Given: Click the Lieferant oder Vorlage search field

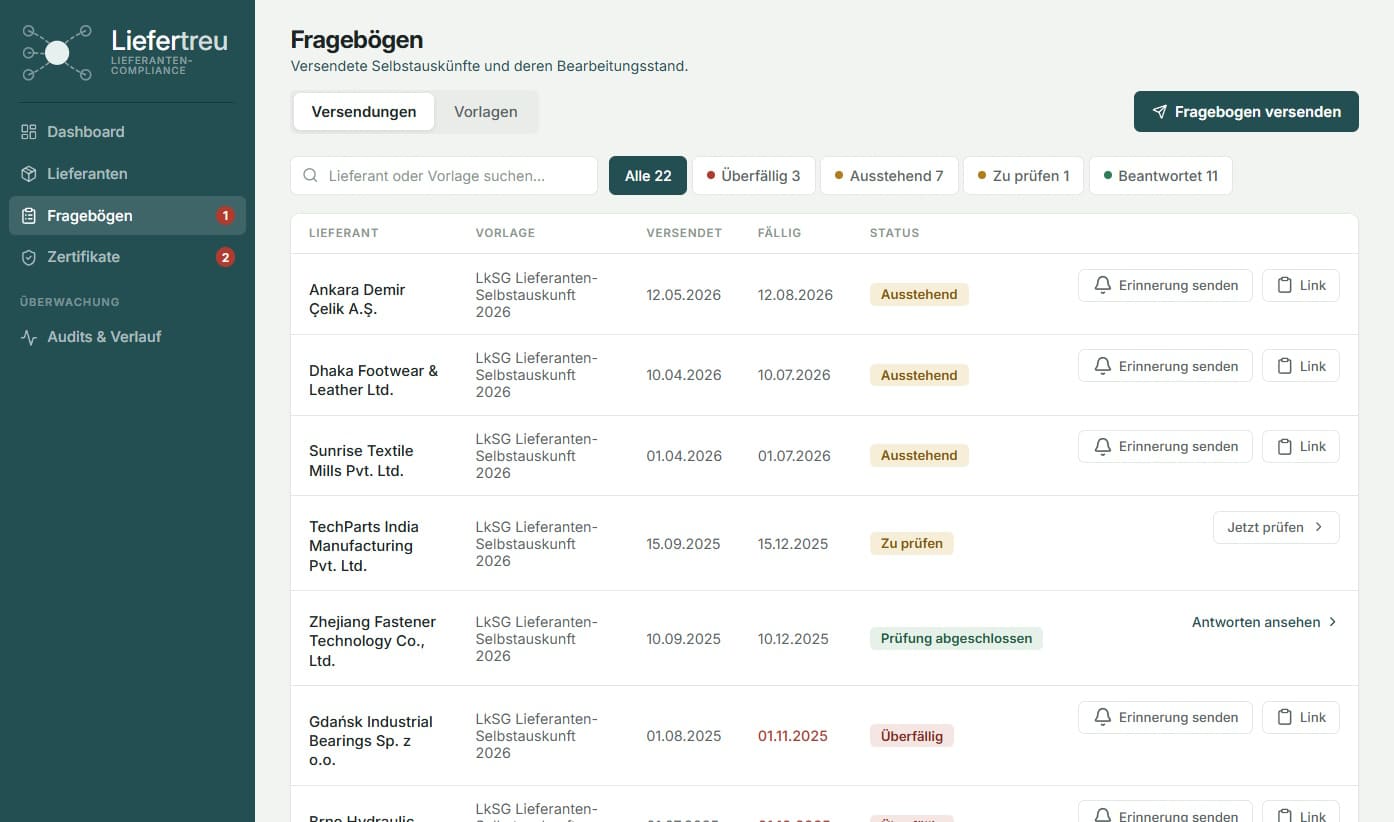Looking at the screenshot, I should pyautogui.click(x=444, y=176).
